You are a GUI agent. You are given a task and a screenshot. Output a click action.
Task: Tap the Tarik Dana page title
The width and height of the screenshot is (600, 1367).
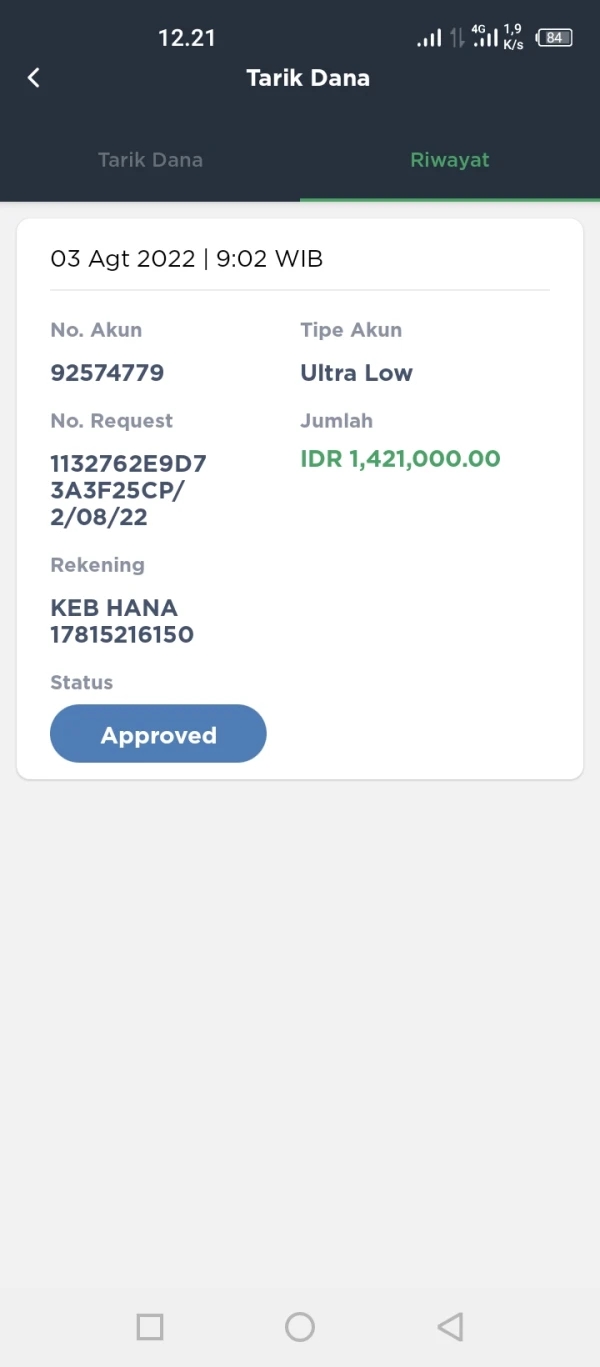coord(308,78)
